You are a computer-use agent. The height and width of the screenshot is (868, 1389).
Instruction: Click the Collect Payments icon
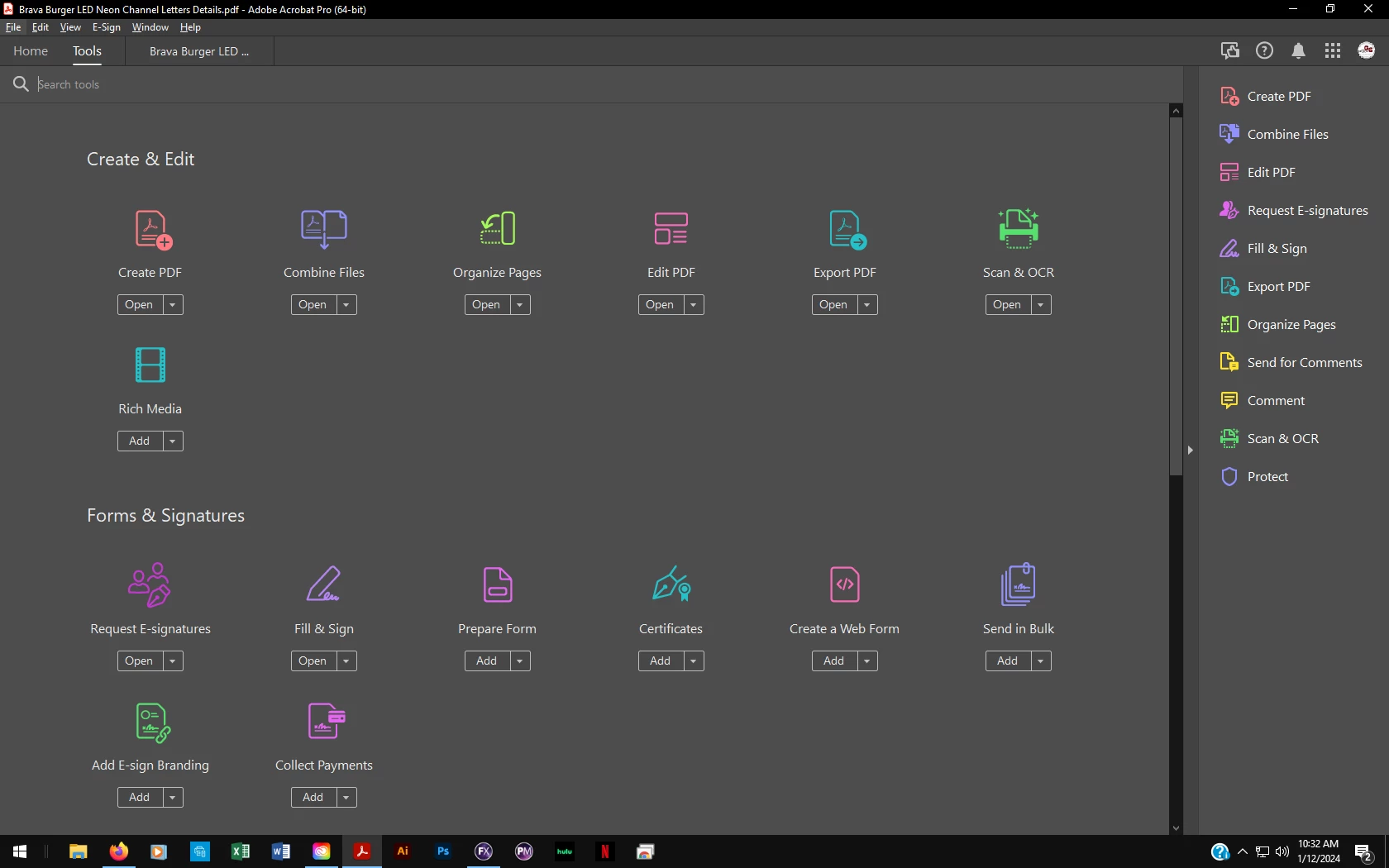(x=327, y=721)
